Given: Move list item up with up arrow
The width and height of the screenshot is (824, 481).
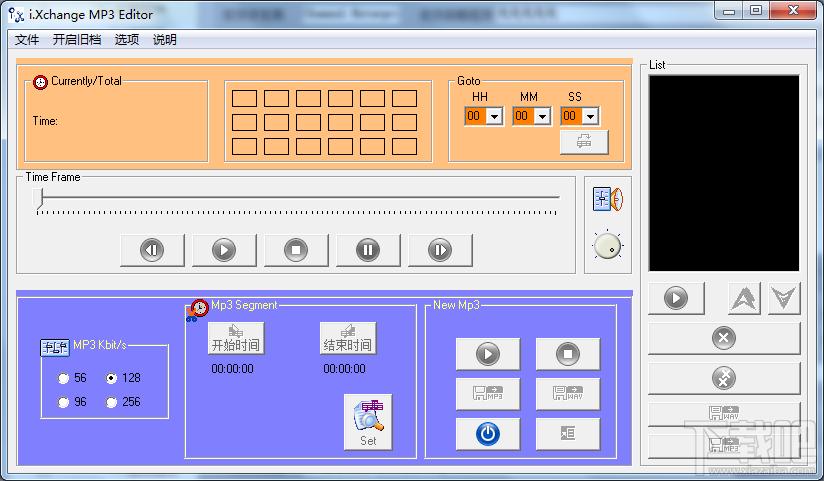Looking at the screenshot, I should point(744,298).
